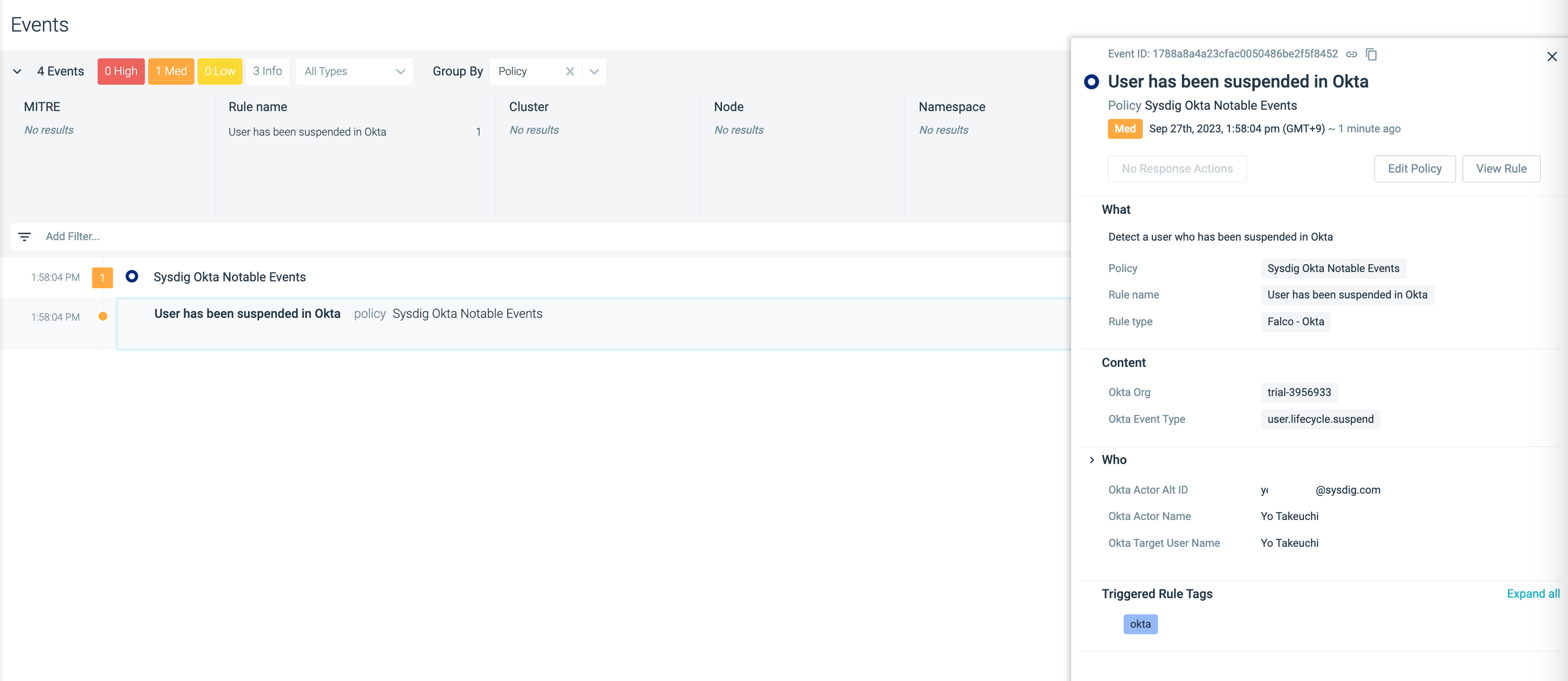
Task: Click the filter lines icon
Action: [x=24, y=236]
